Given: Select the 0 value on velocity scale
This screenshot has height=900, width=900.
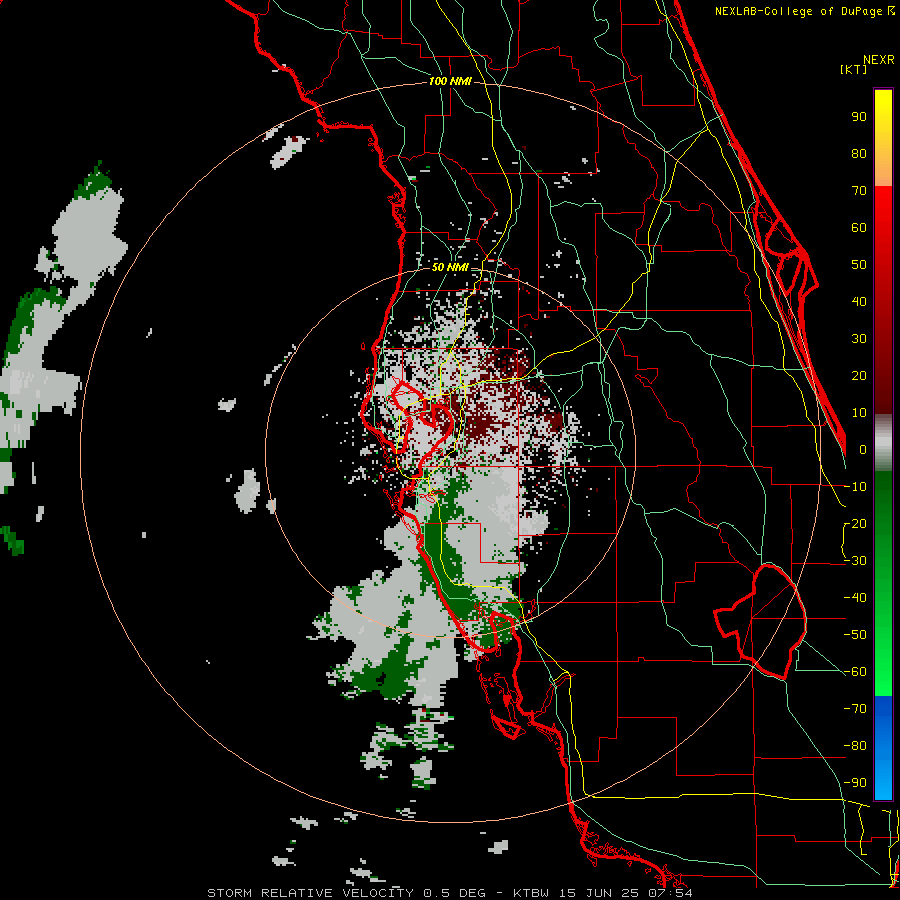Looking at the screenshot, I should tap(863, 450).
